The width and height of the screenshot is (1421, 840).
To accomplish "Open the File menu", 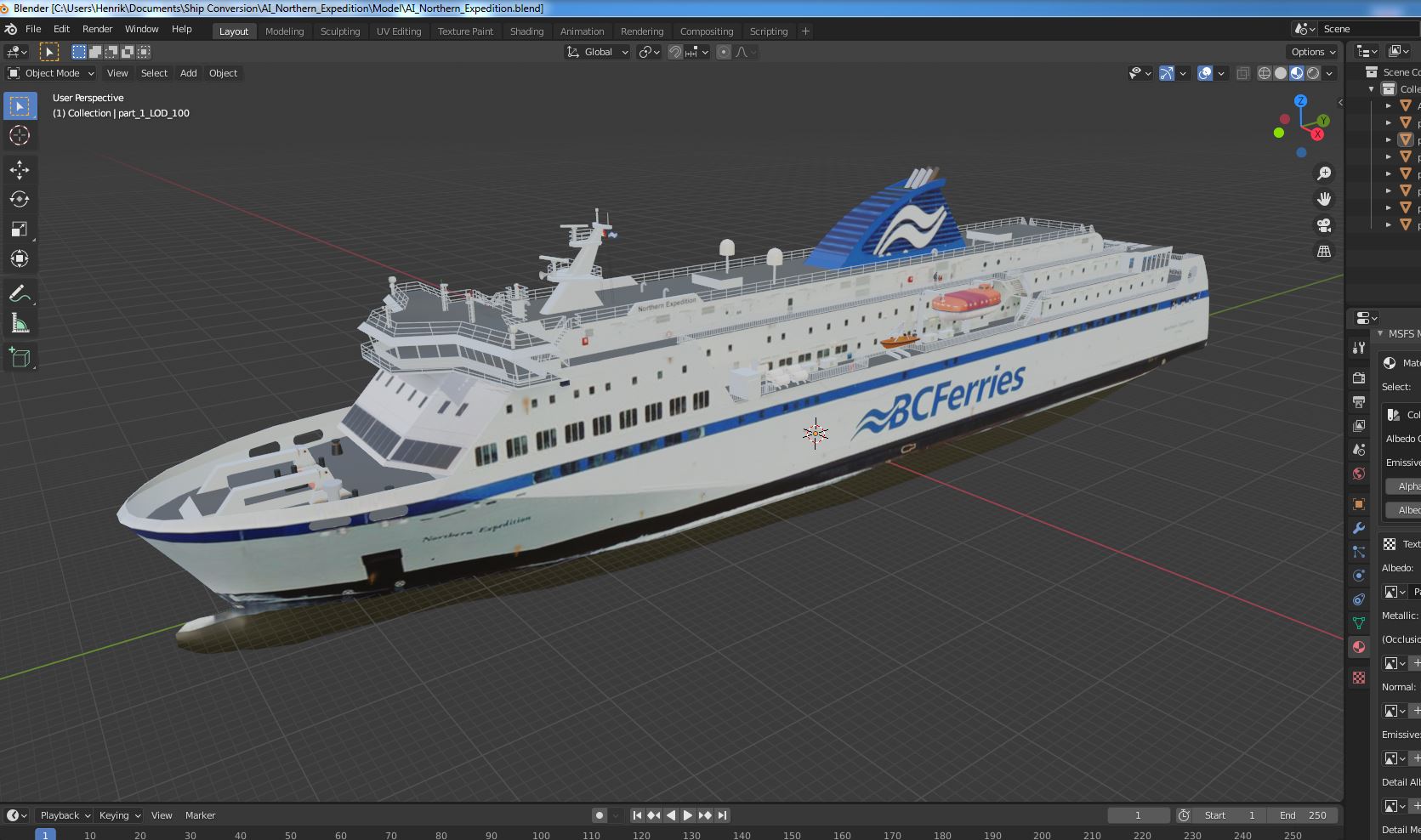I will (33, 29).
